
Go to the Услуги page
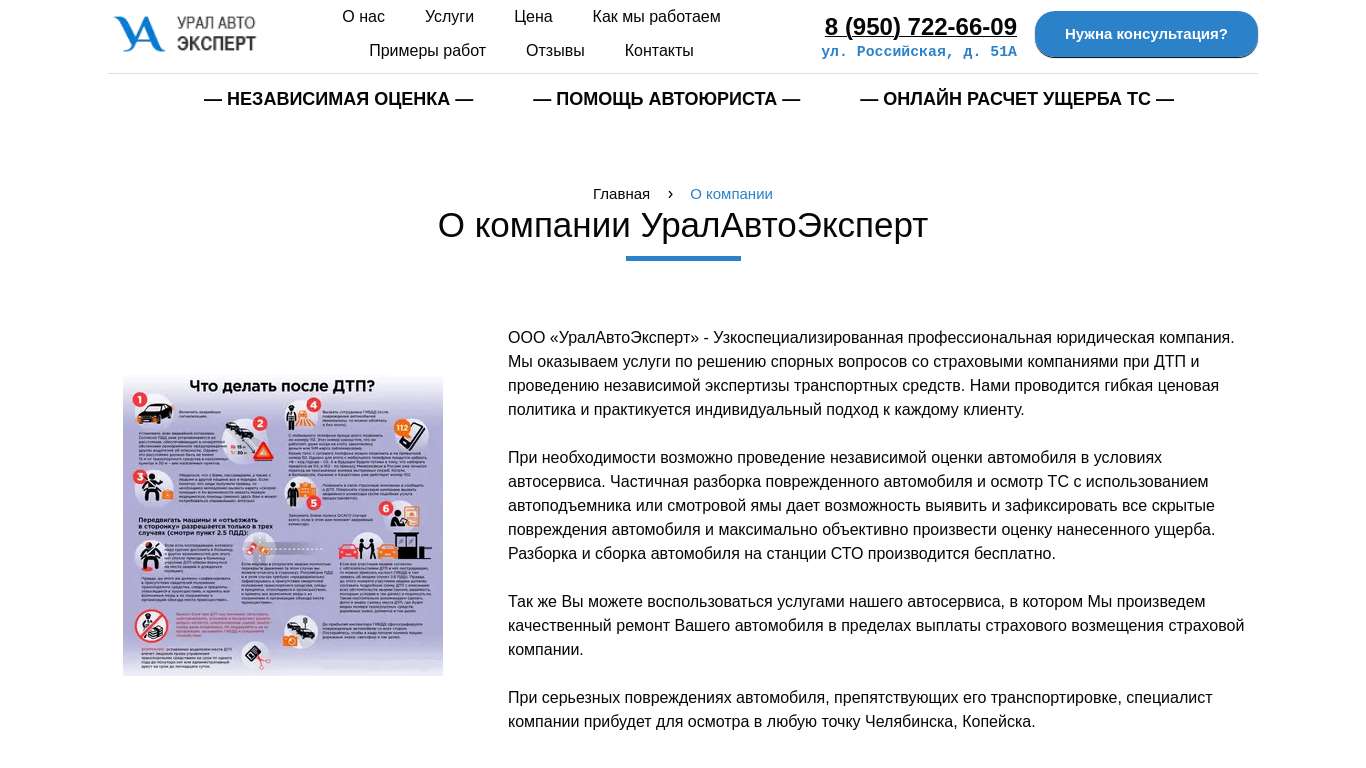pos(449,17)
